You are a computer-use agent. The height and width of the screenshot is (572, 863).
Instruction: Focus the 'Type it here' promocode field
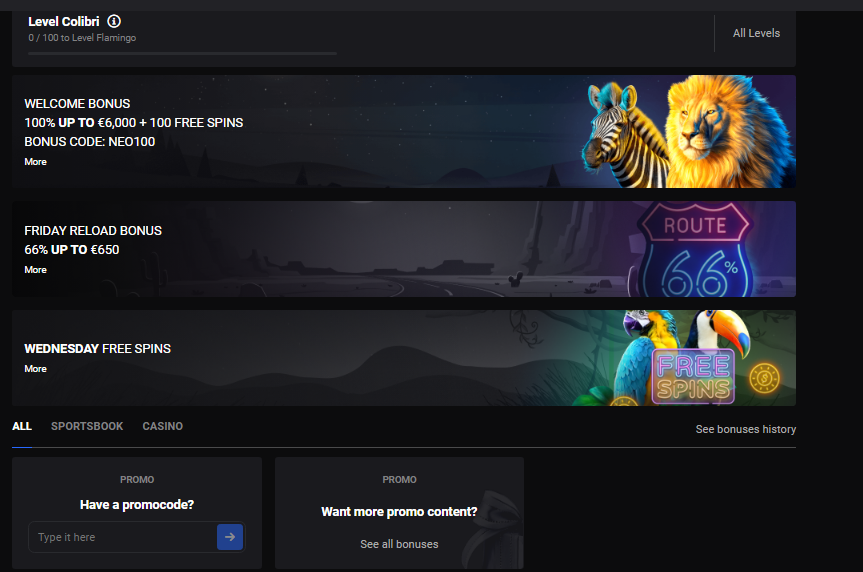tap(122, 537)
